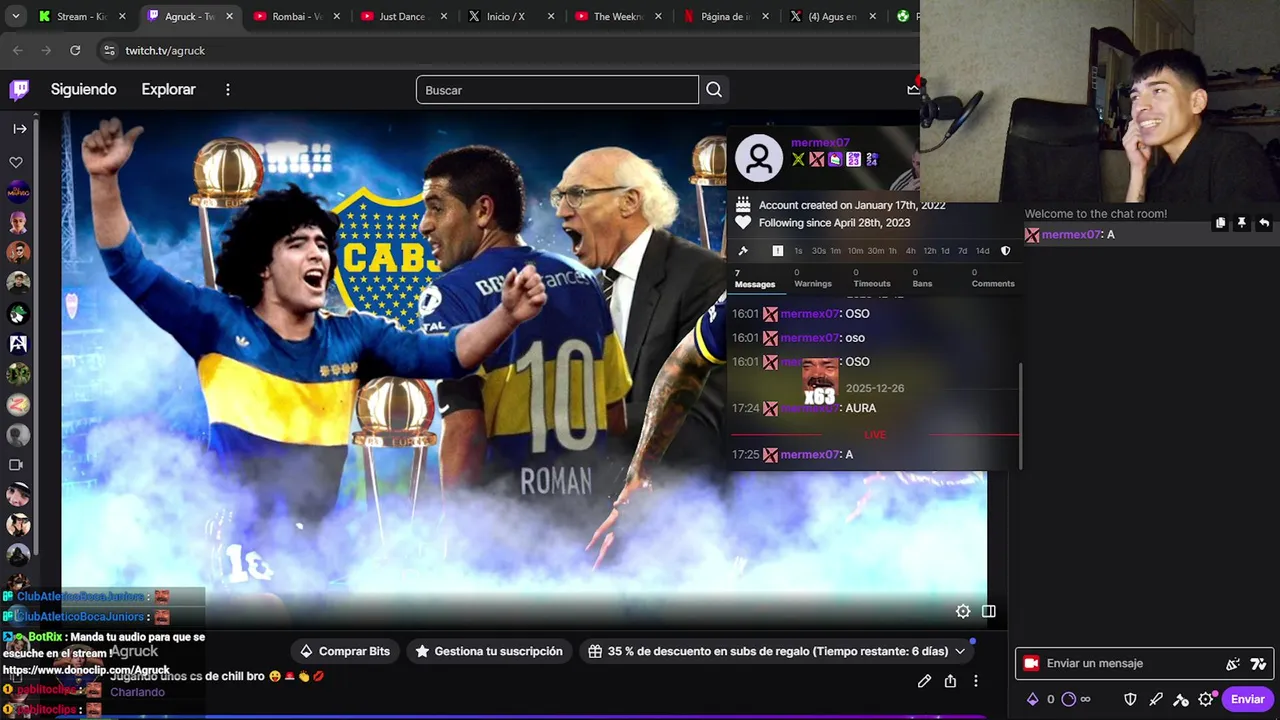Click the mod hammer icon in user card
1280x720 pixels.
click(x=743, y=251)
